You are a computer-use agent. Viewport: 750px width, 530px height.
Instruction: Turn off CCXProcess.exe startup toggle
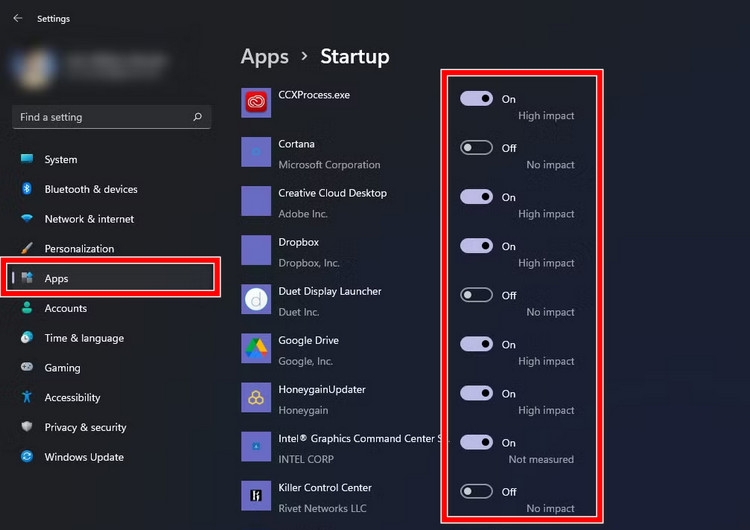pos(476,99)
